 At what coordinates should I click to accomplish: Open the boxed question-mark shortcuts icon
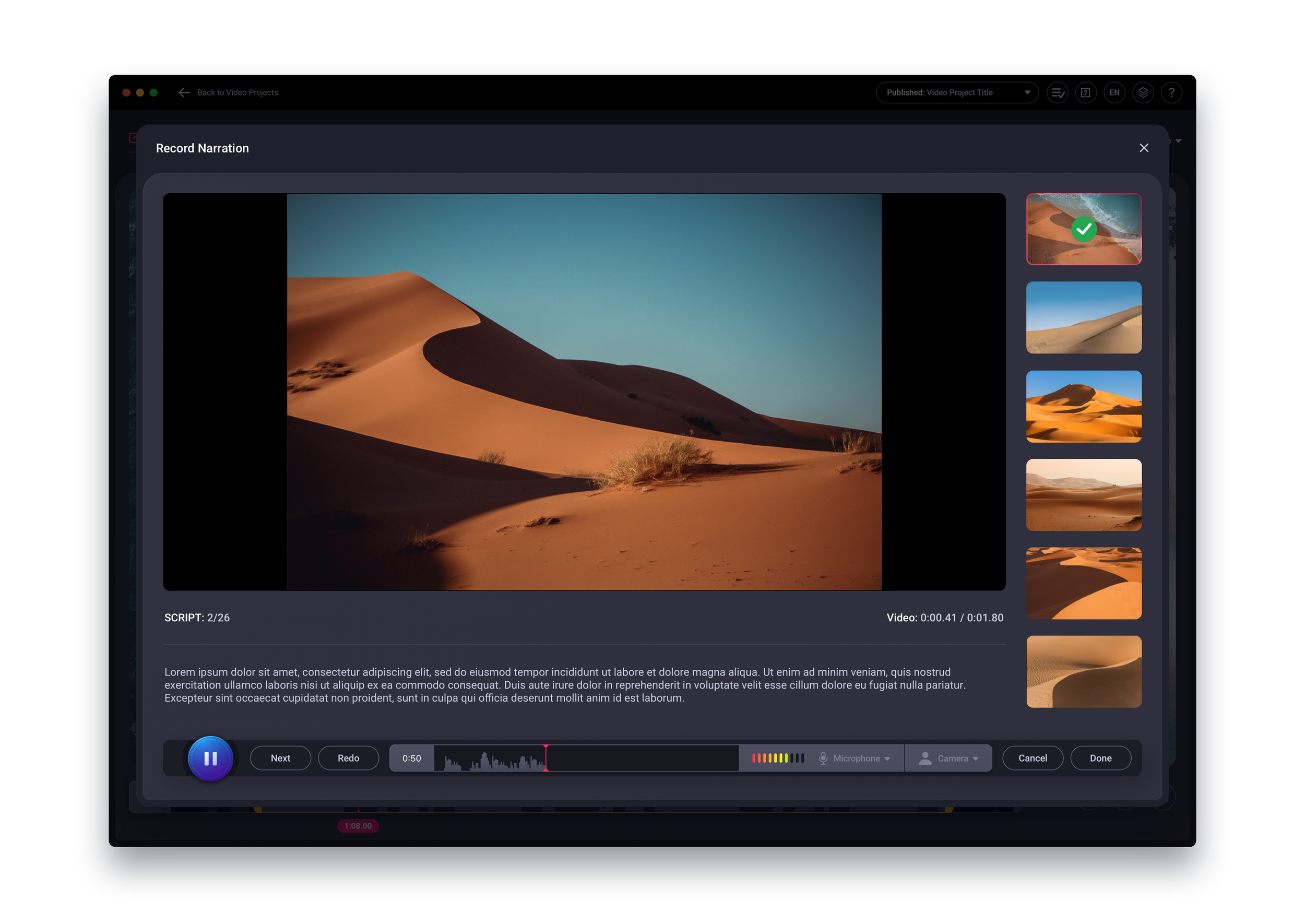[1085, 92]
